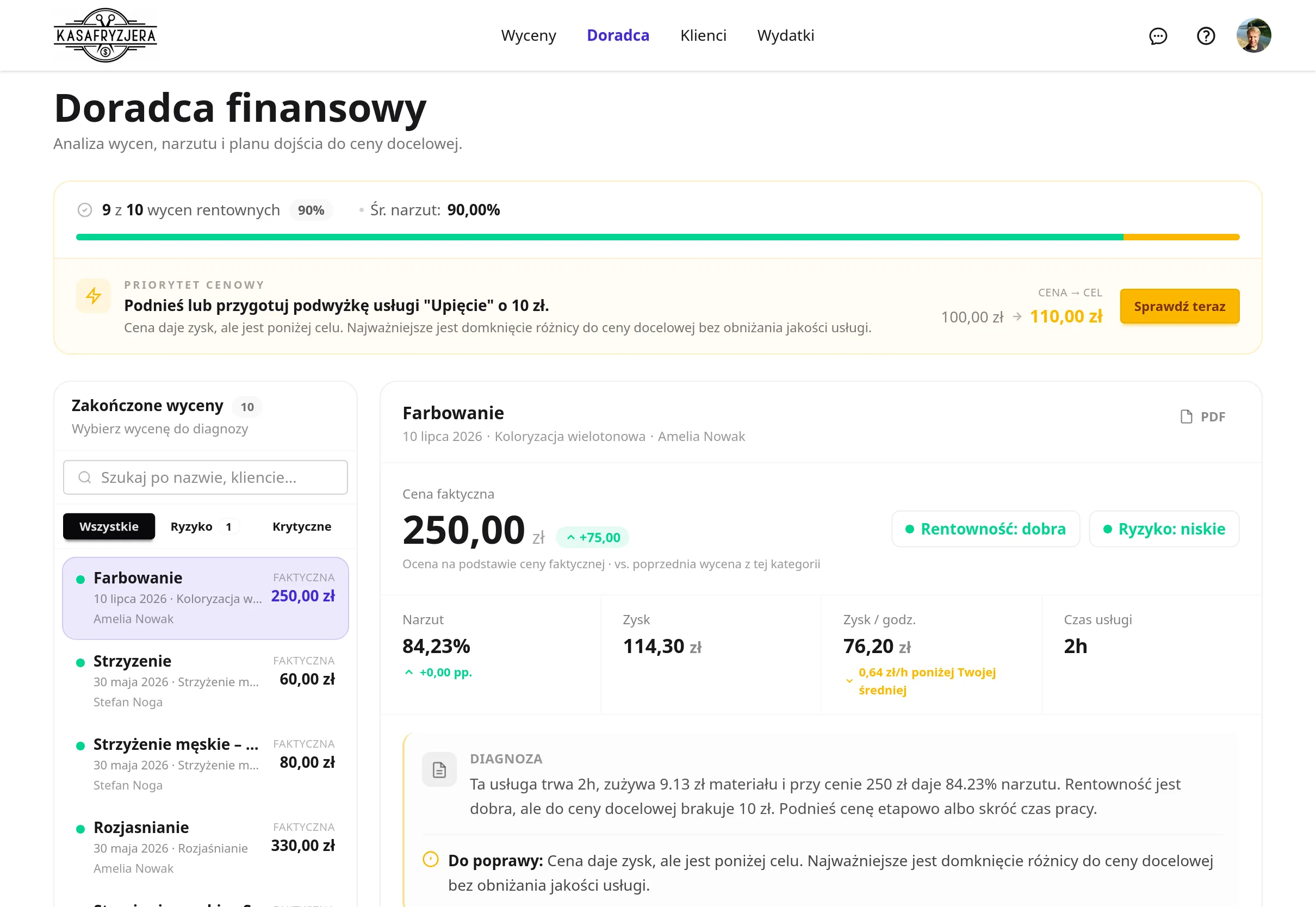Click the KasaFryzjera logo
Screen dimensions: 1316x907
(x=105, y=35)
